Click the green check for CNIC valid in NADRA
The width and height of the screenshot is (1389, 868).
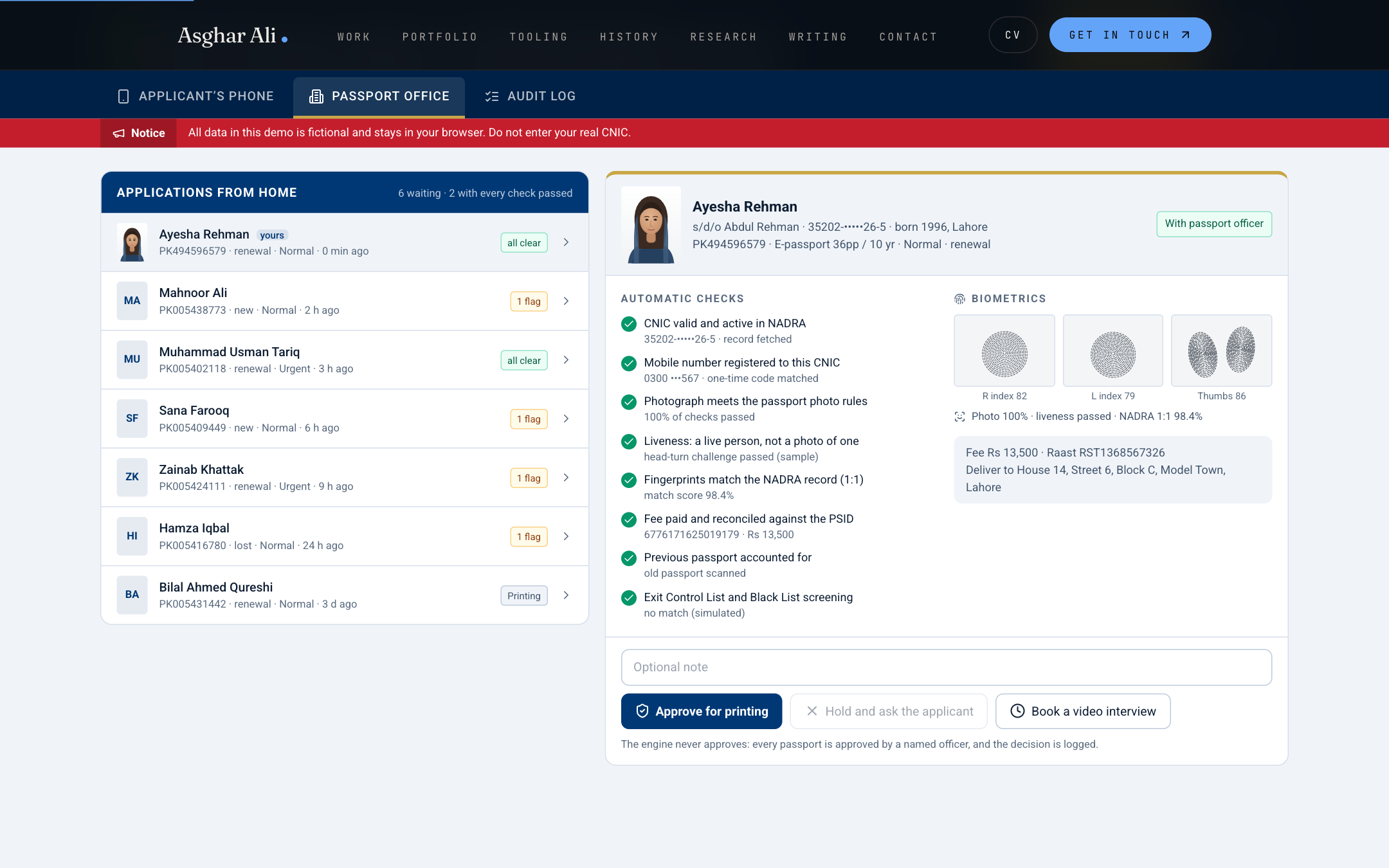(629, 324)
